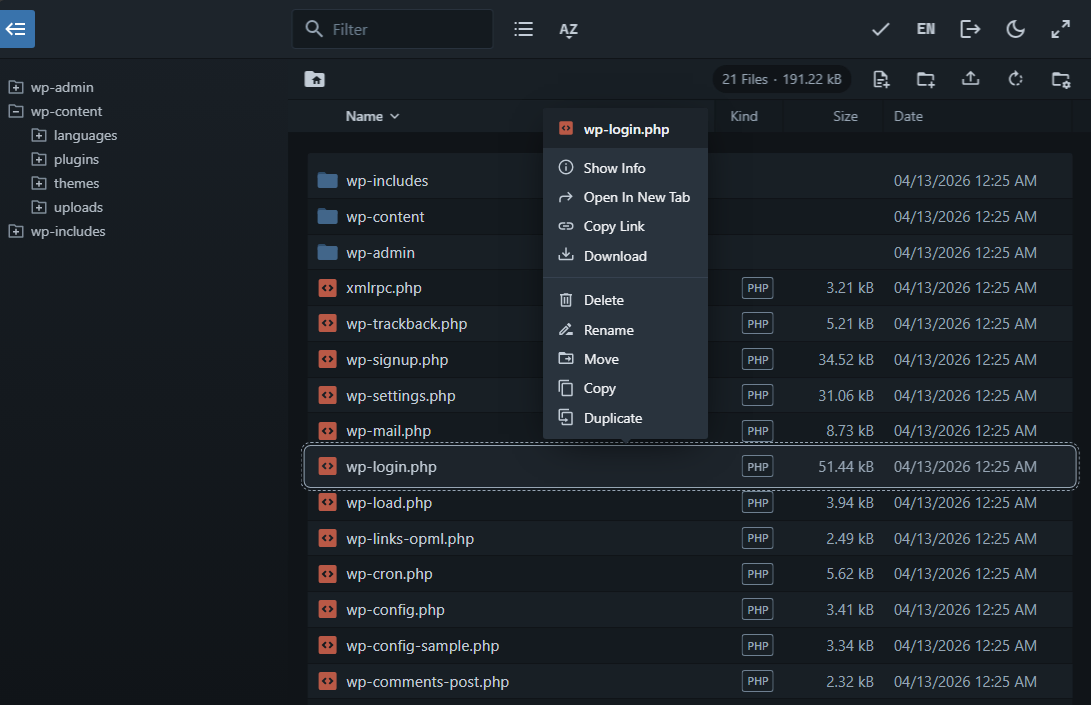Expand the languages tree node
1091x705 pixels.
(x=39, y=135)
